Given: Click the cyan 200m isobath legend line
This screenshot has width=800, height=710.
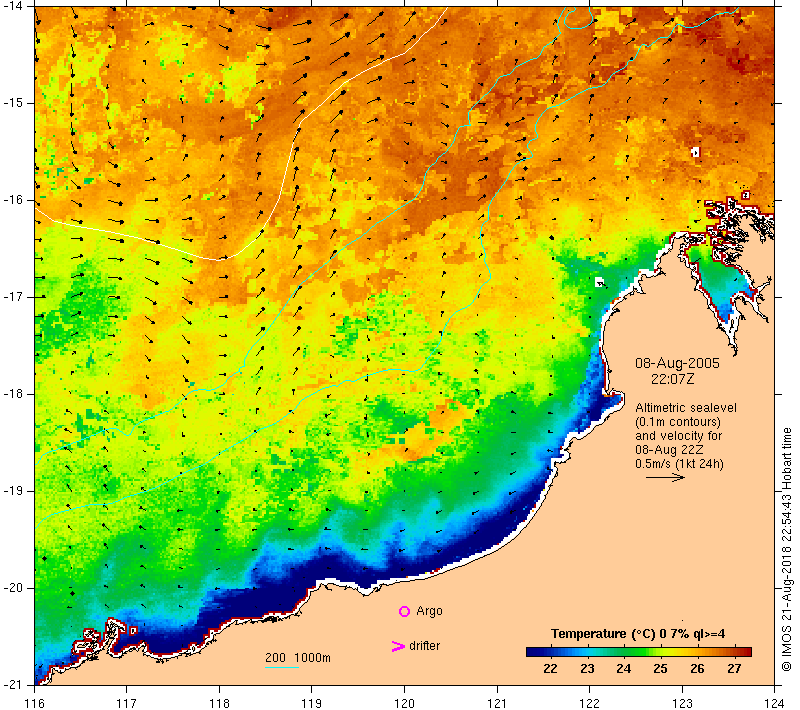Looking at the screenshot, I should click(282, 667).
